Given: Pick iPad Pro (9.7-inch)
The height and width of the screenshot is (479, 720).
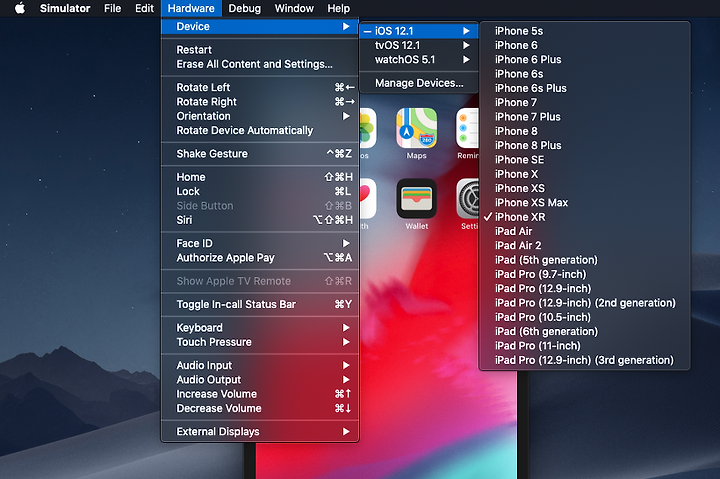Looking at the screenshot, I should coord(585,274).
